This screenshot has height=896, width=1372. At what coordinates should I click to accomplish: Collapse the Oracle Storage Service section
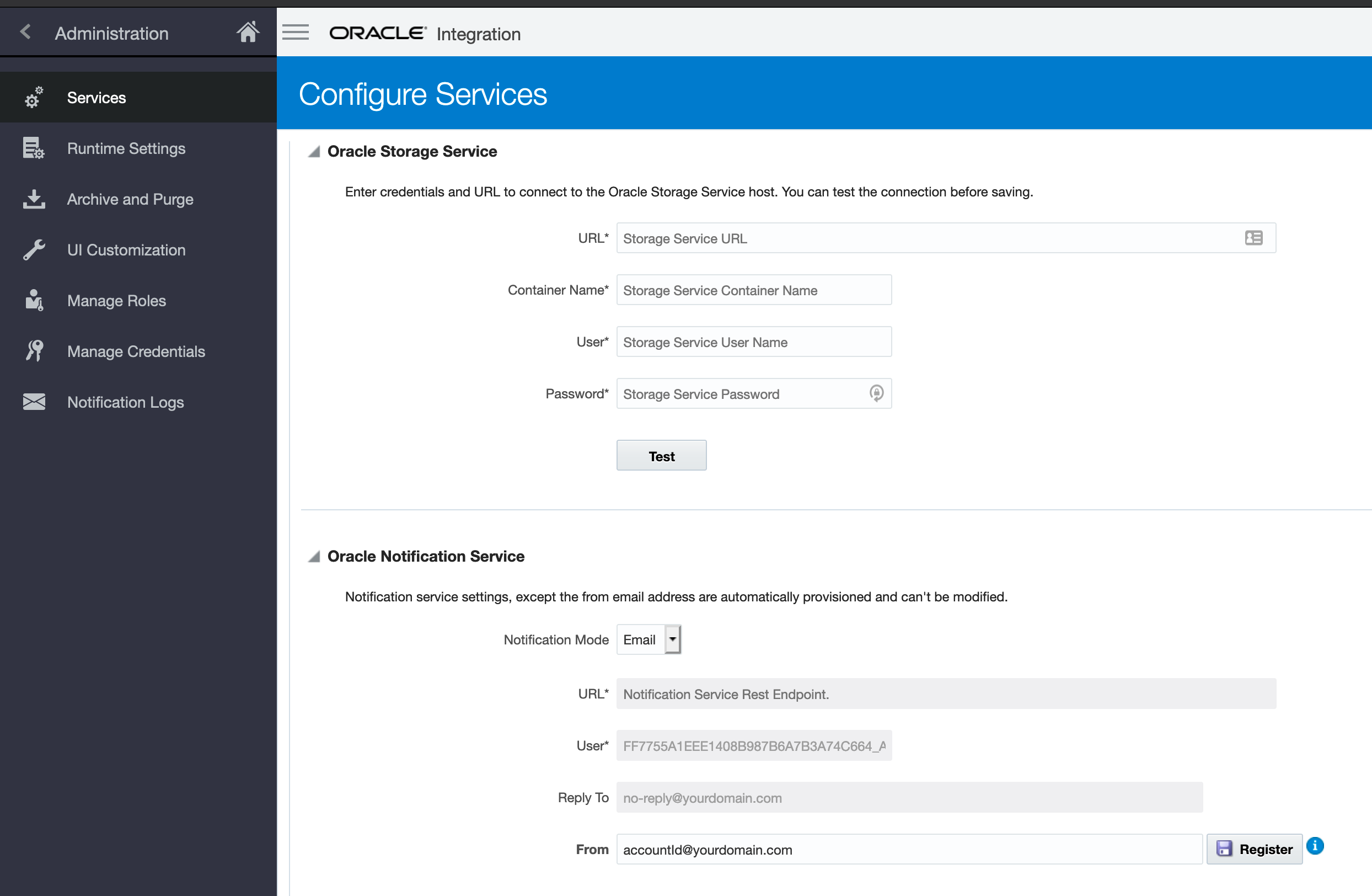pyautogui.click(x=314, y=152)
